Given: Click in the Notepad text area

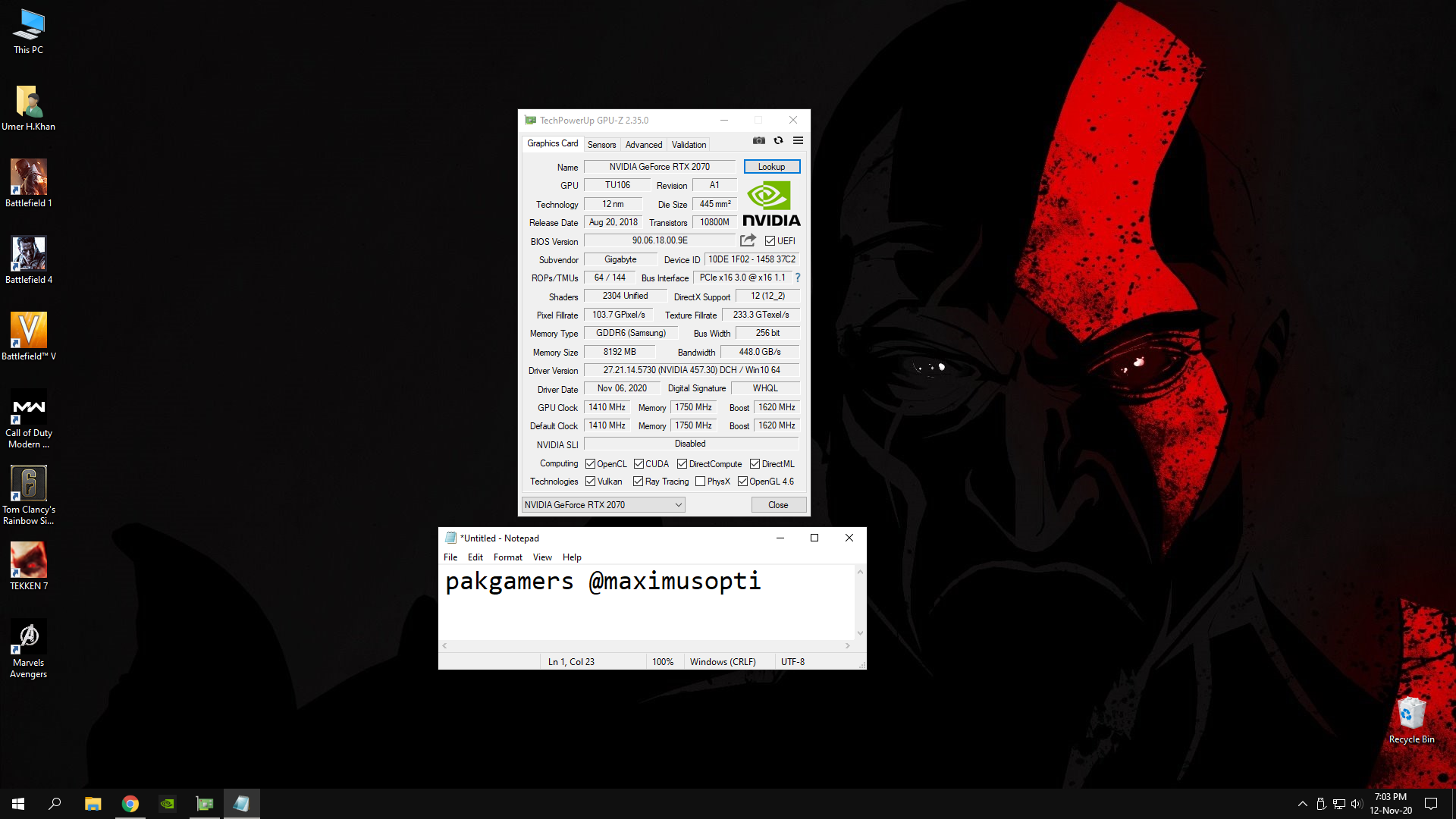Looking at the screenshot, I should pyautogui.click(x=646, y=603).
